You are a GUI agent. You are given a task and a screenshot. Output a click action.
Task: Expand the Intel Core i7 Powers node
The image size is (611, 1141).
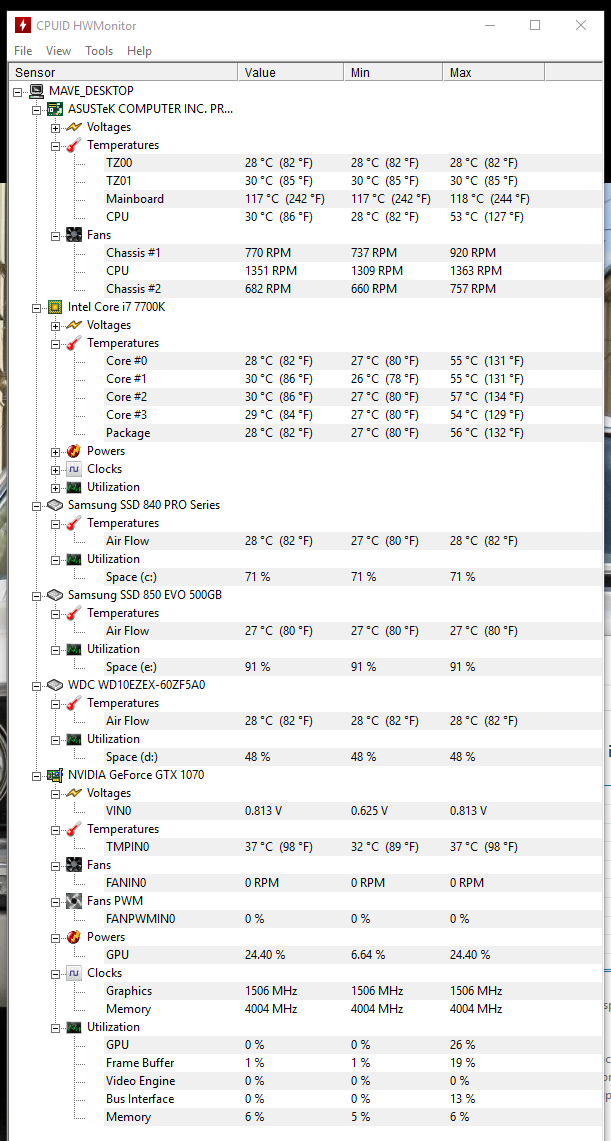click(x=56, y=452)
